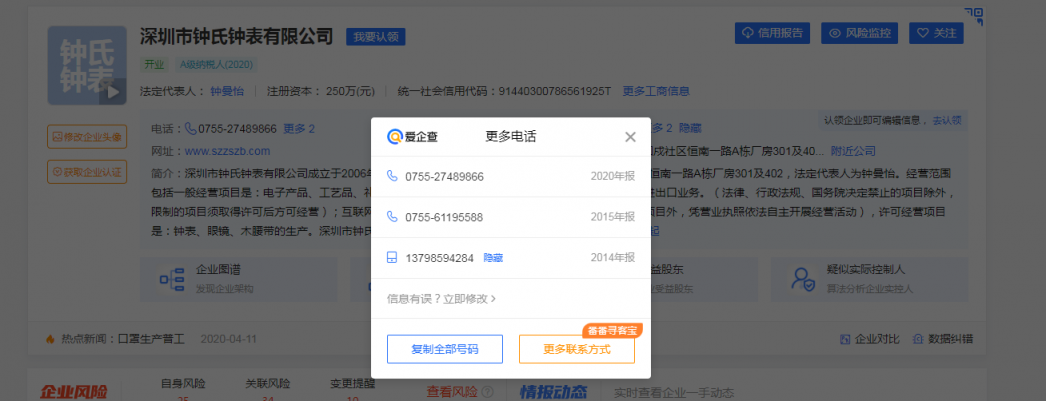Click 修改企业头像 button
This screenshot has width=1046, height=401.
pyautogui.click(x=87, y=137)
